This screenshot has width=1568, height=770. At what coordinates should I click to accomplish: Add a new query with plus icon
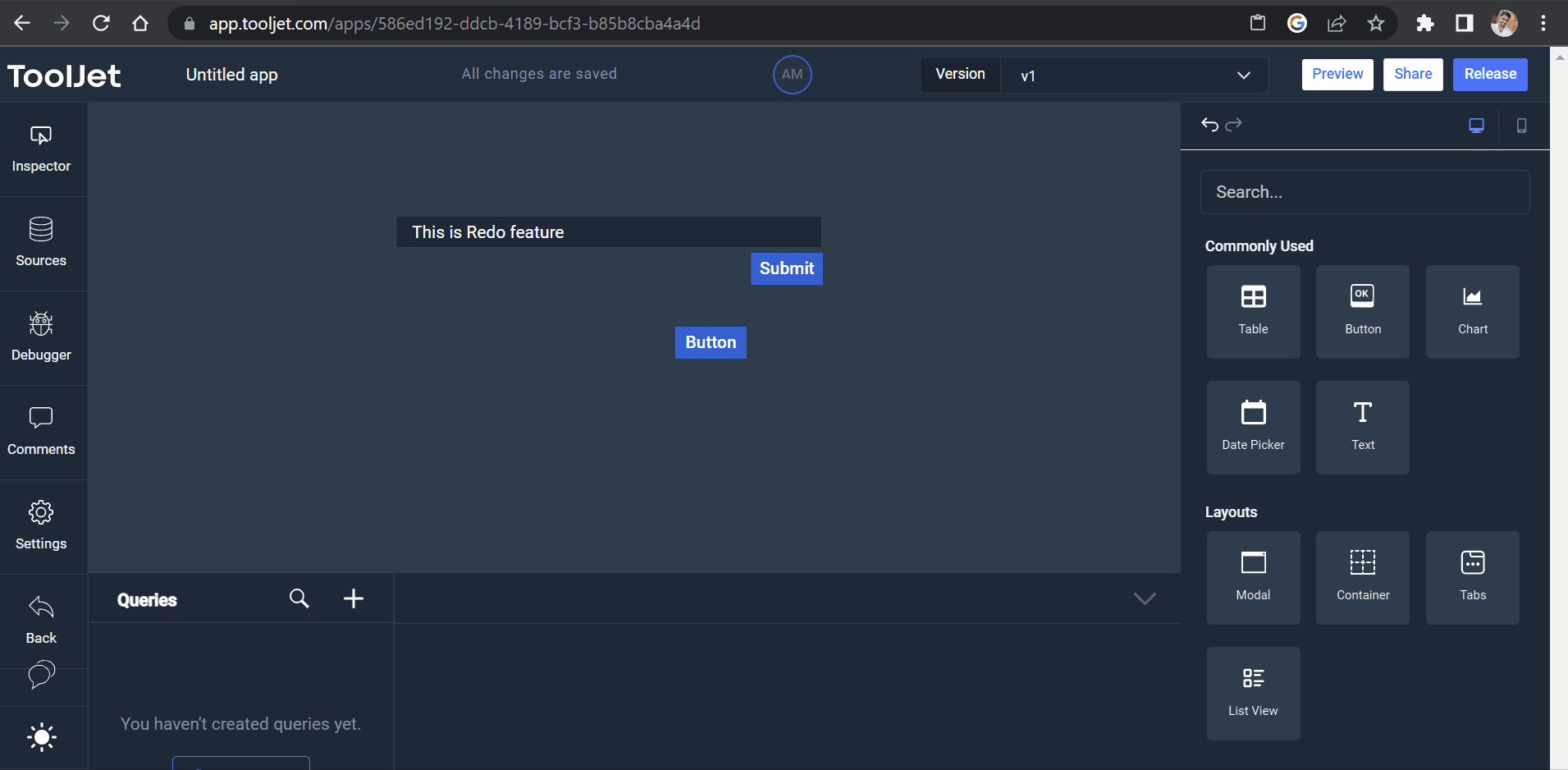[354, 598]
